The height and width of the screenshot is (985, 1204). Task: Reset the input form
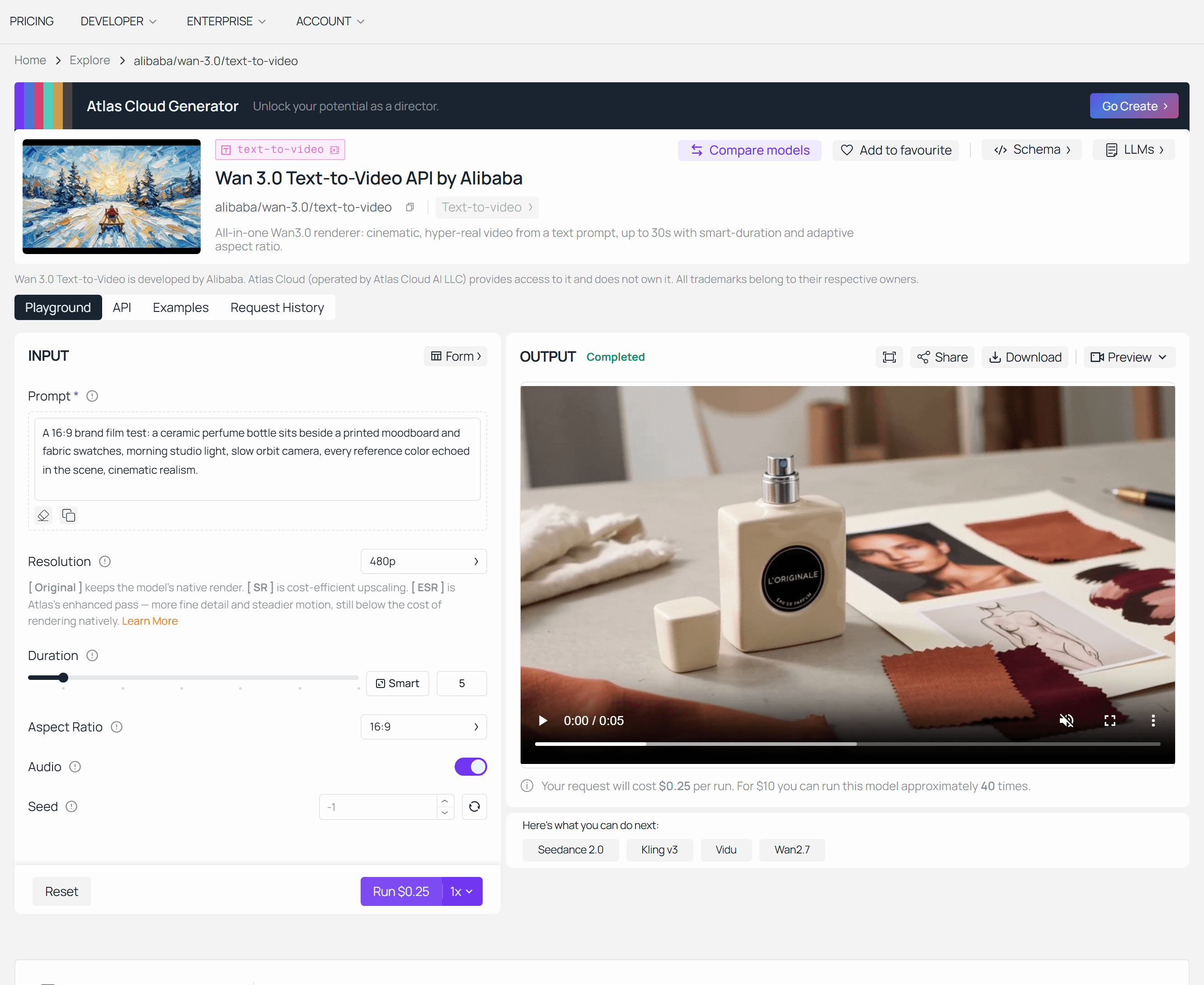[62, 892]
